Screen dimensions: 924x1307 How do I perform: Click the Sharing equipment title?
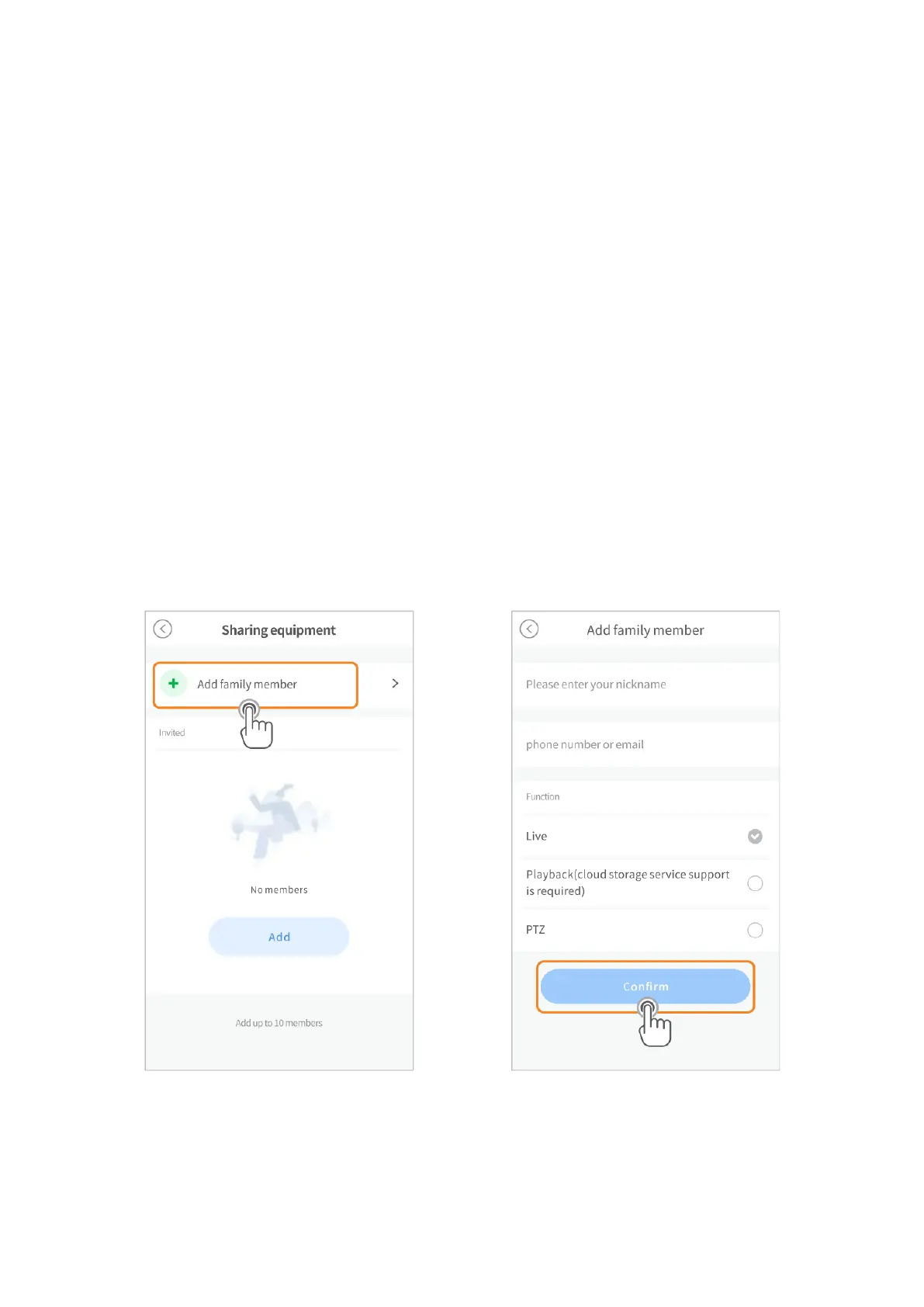coord(279,630)
